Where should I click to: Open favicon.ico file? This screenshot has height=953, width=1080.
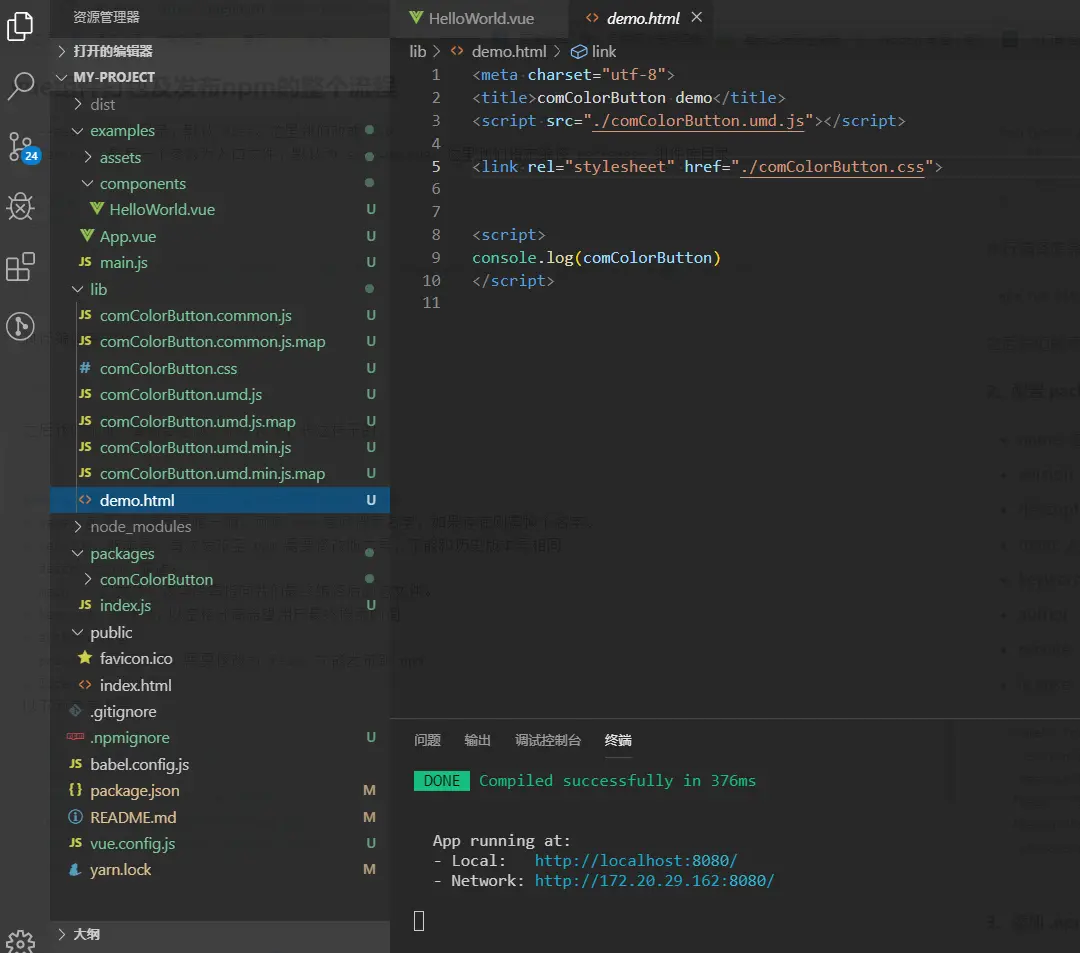click(220, 658)
